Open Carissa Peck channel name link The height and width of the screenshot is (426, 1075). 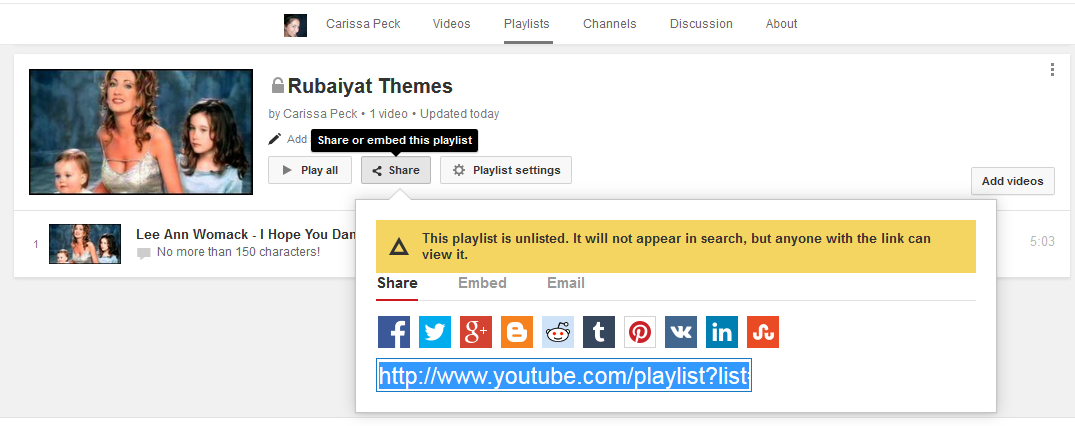click(363, 23)
